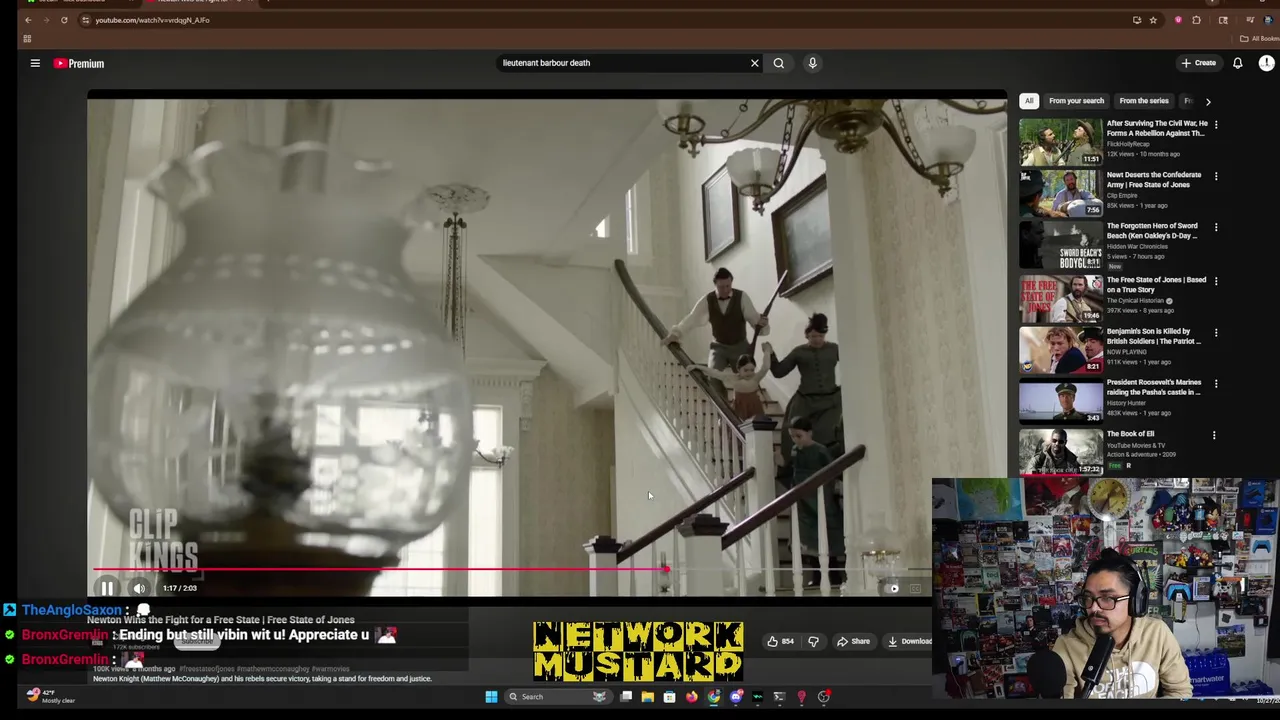Screen dimensions: 1280x720
Task: Open the browser extensions puzzle icon
Action: 1197,20
